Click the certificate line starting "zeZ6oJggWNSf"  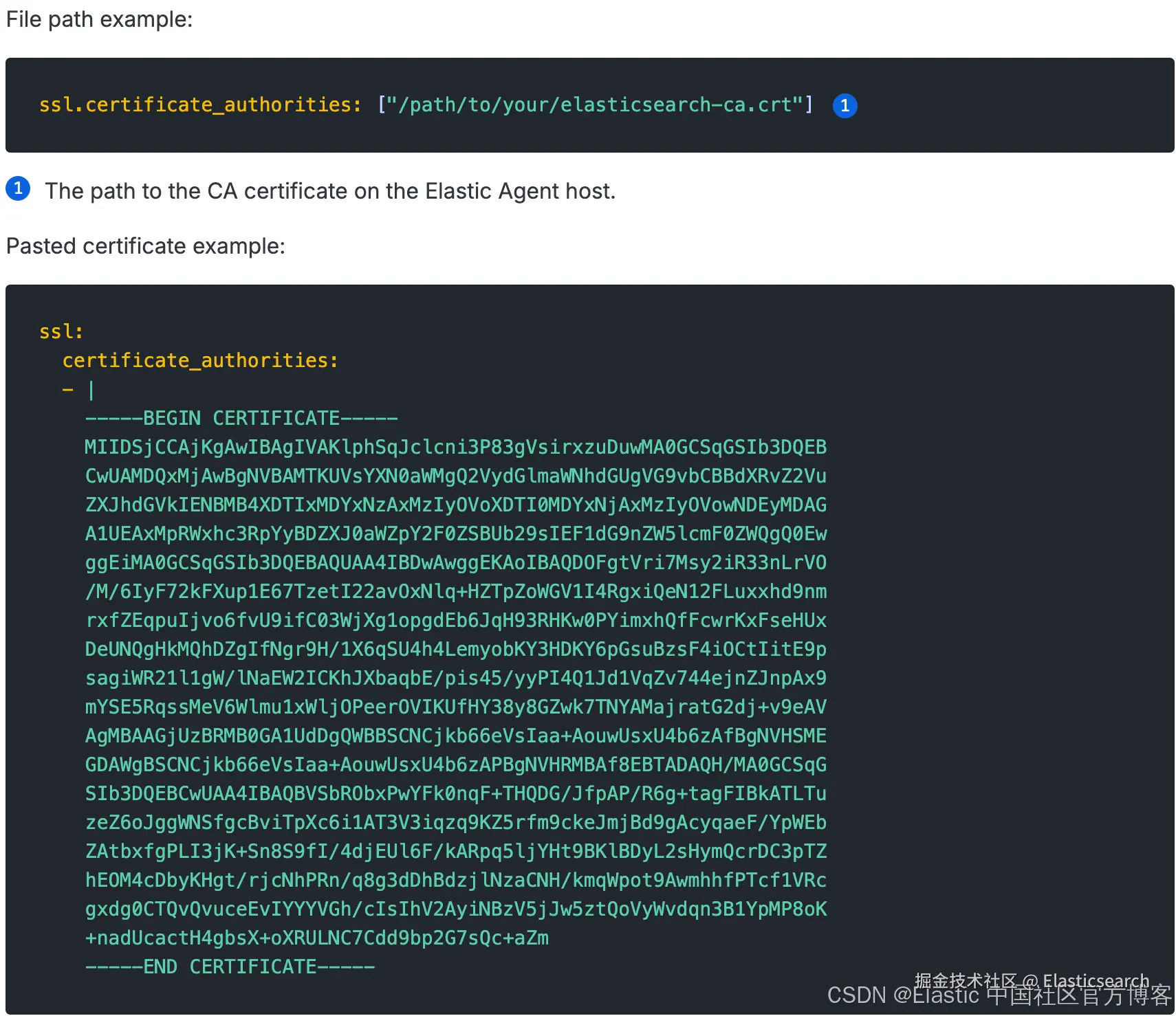pyautogui.click(x=456, y=822)
